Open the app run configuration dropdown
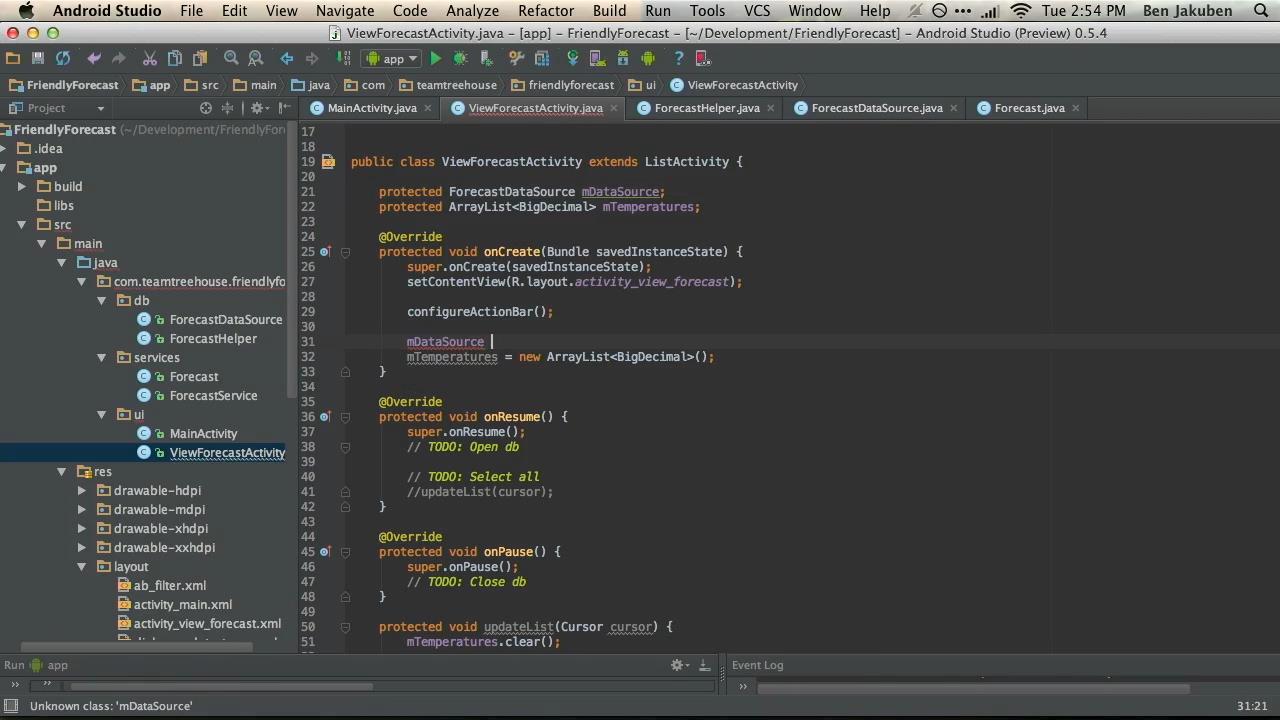The height and width of the screenshot is (720, 1280). [393, 59]
